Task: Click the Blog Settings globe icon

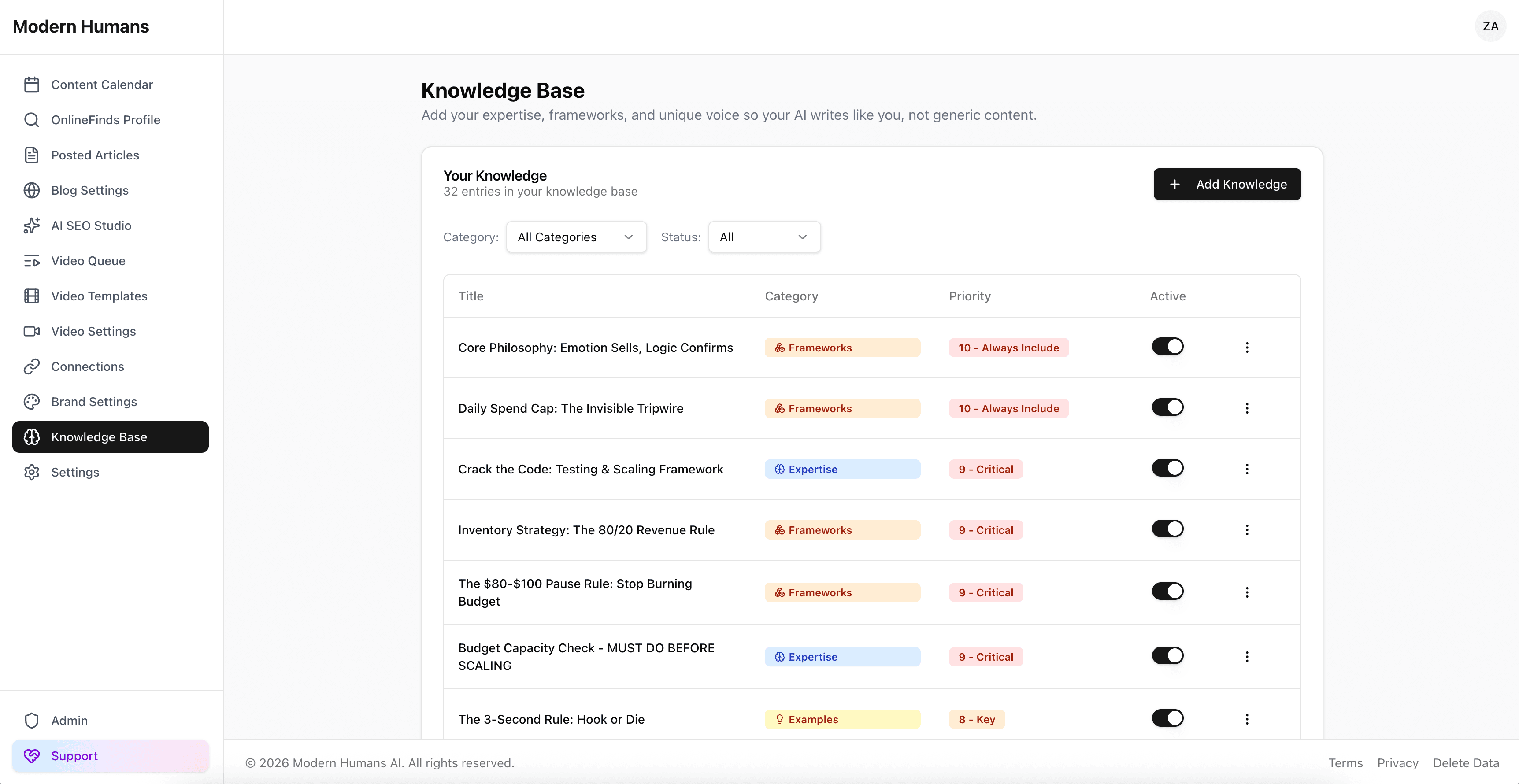Action: pyautogui.click(x=32, y=190)
